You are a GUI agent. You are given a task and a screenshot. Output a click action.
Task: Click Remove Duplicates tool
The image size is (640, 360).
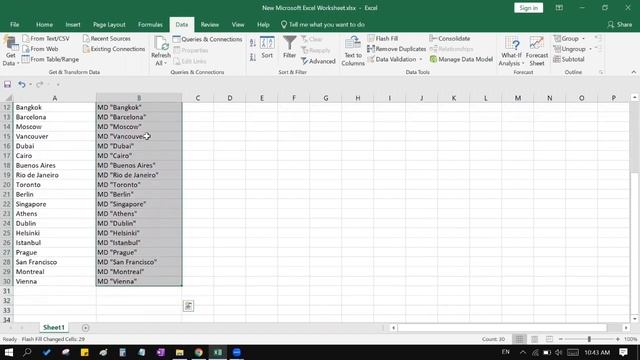(396, 49)
